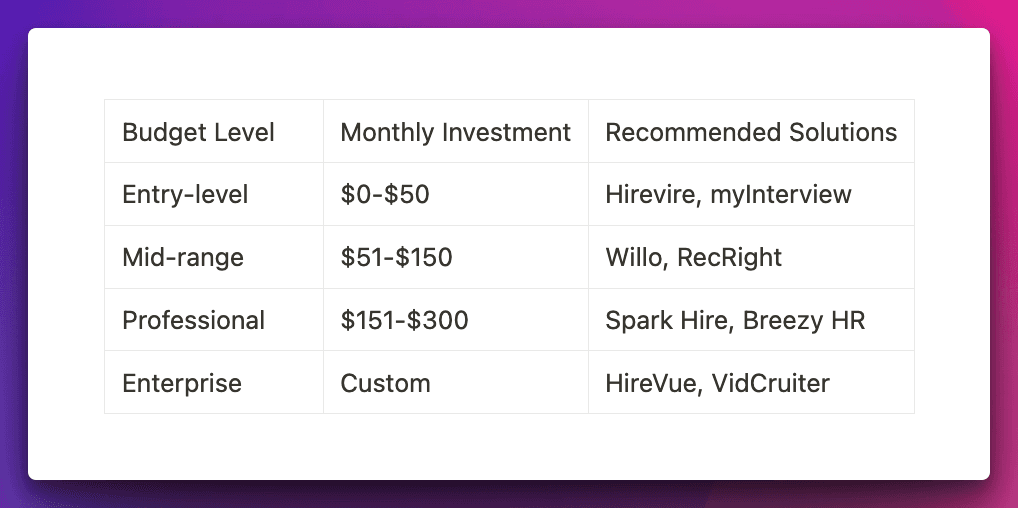Screen dimensions: 1018x508
Task: Select the Professional budget level cell
Action: click(193, 320)
